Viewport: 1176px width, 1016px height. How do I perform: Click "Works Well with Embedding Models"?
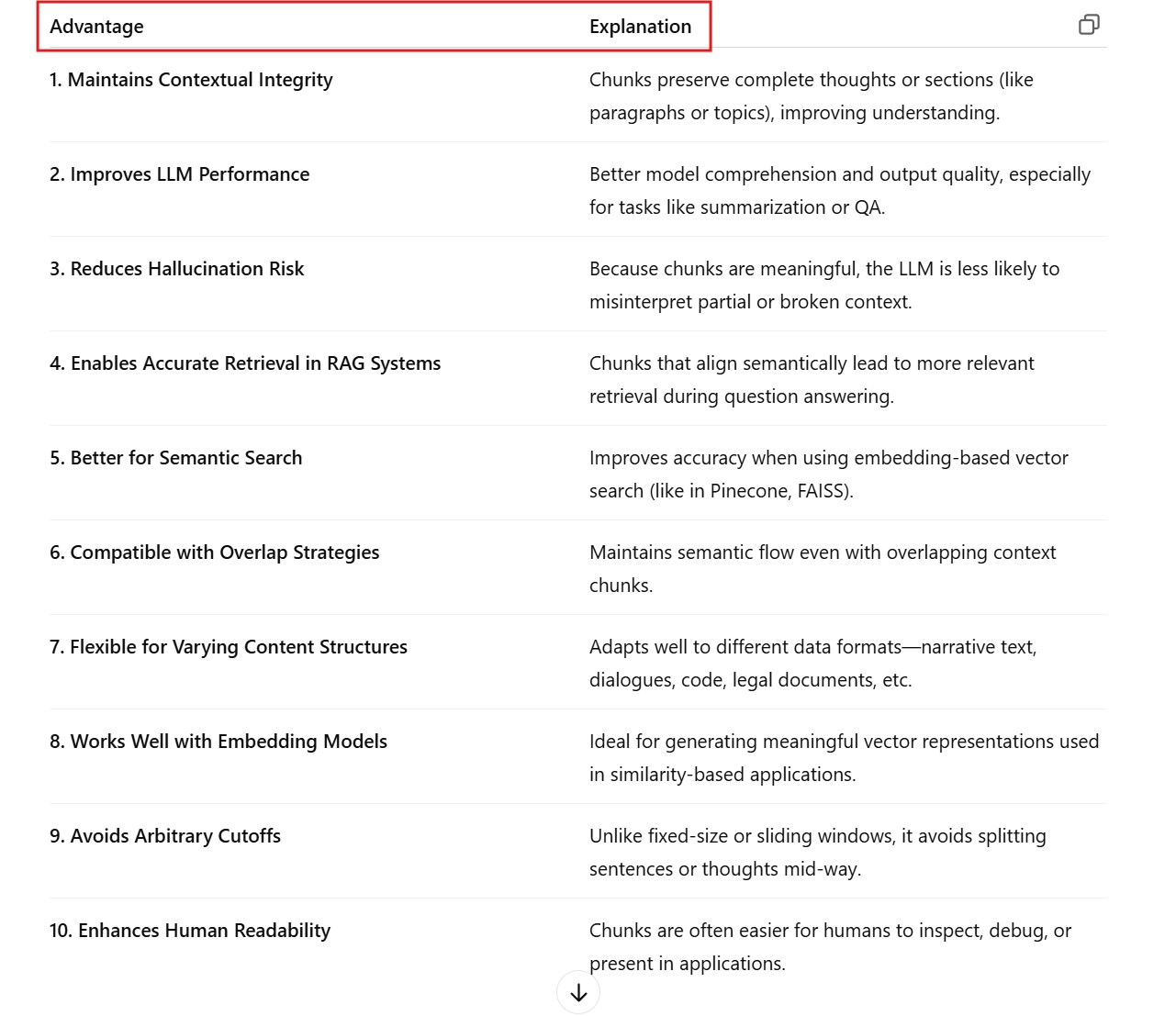click(218, 742)
